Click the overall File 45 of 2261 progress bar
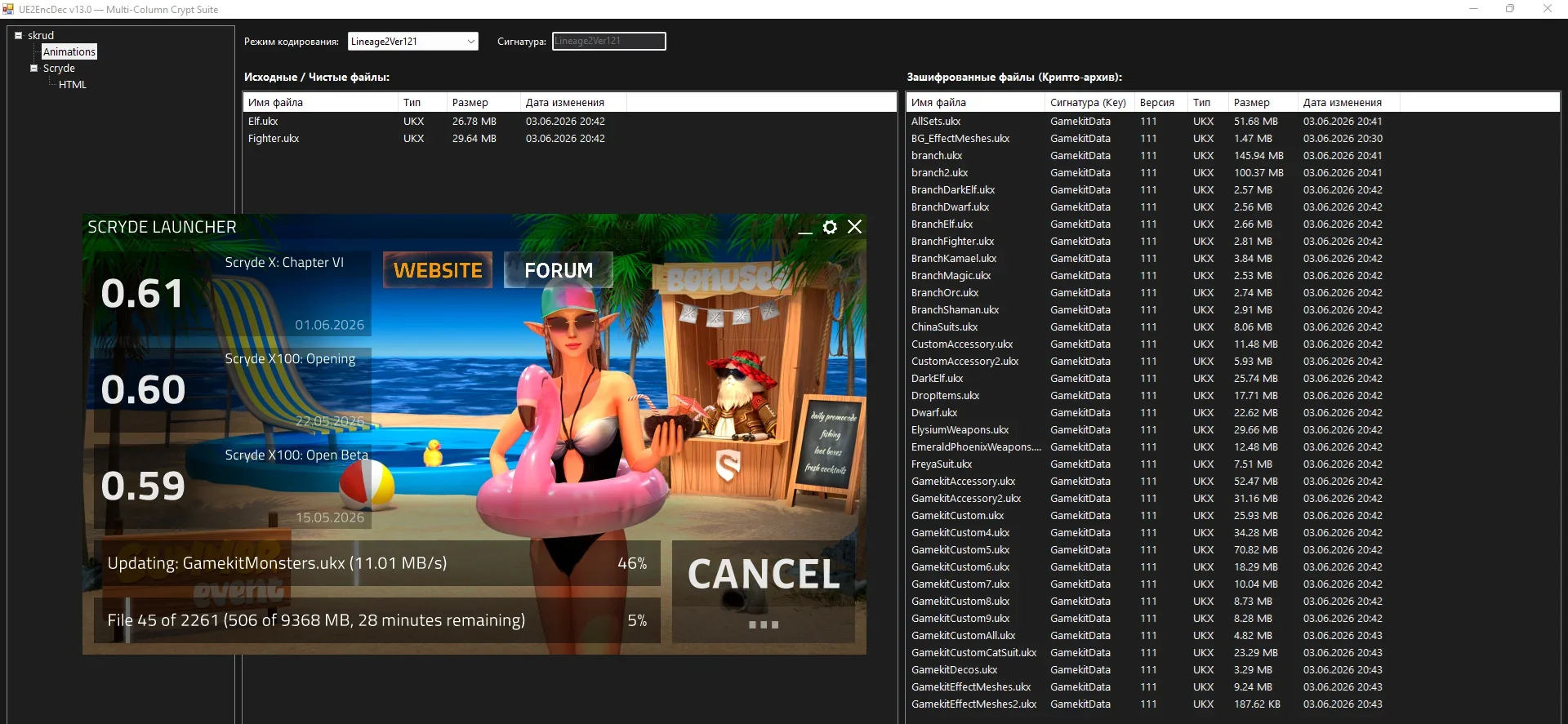1568x724 pixels. coord(377,620)
